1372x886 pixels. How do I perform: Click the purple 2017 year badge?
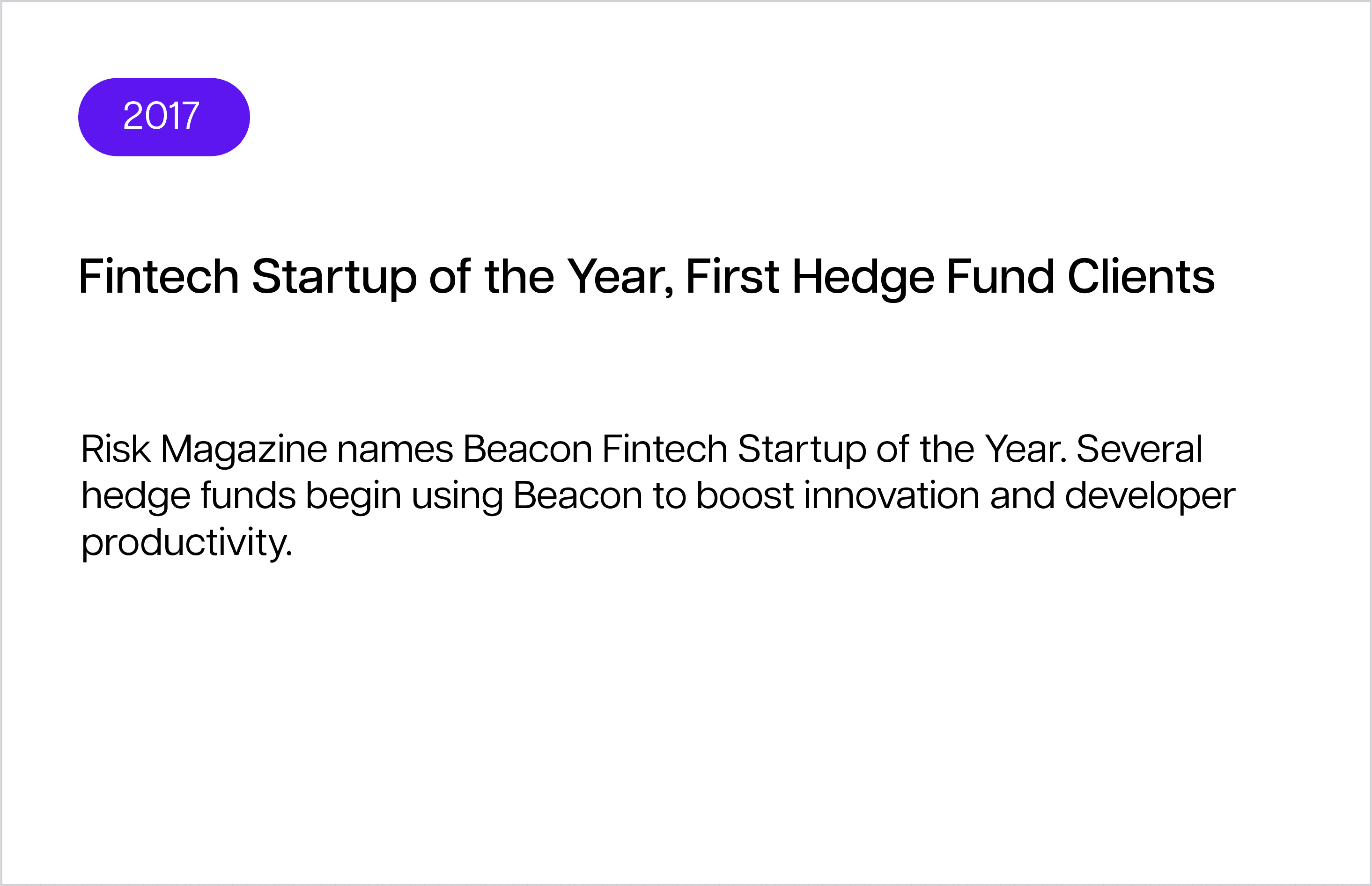pos(164,117)
